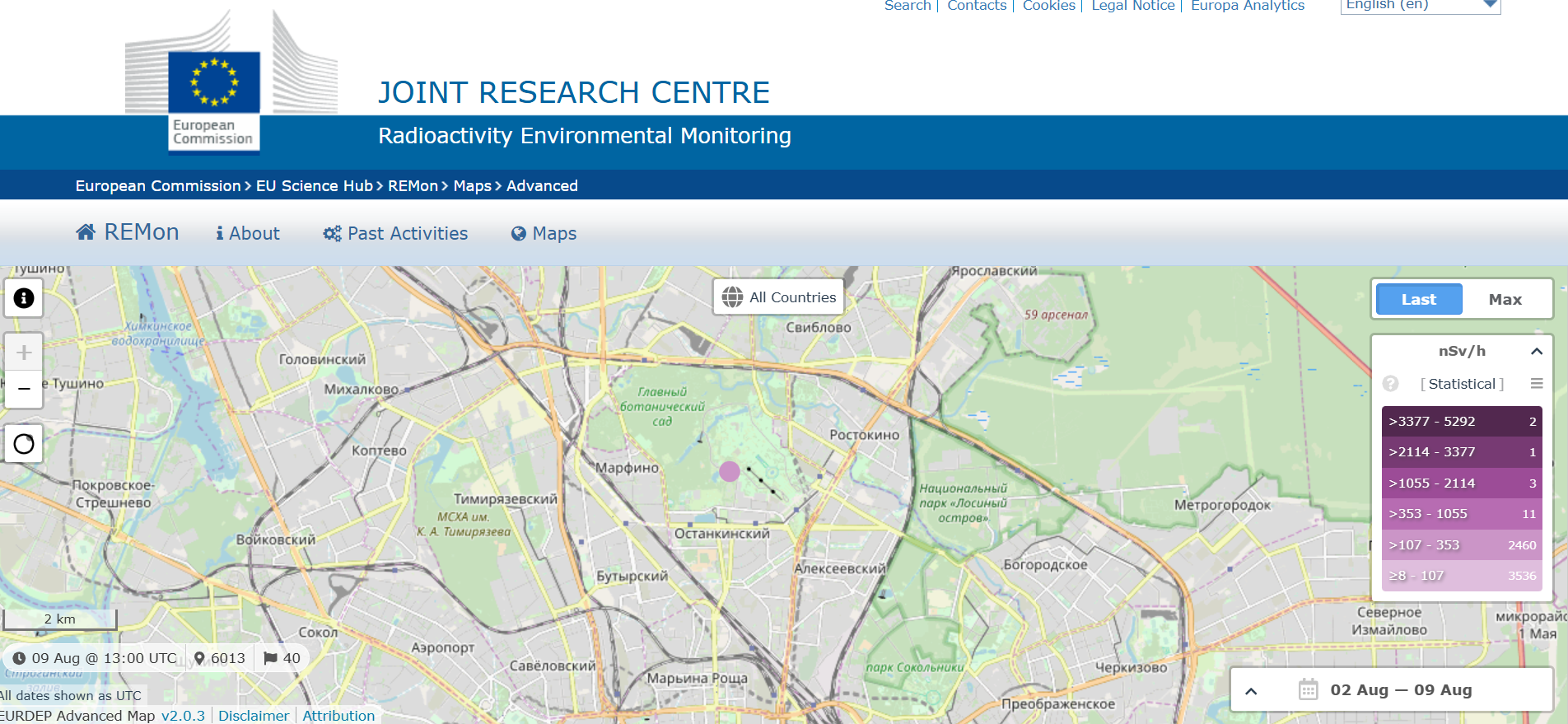
Task: Click the location pin icon beside 6013
Action: (199, 658)
